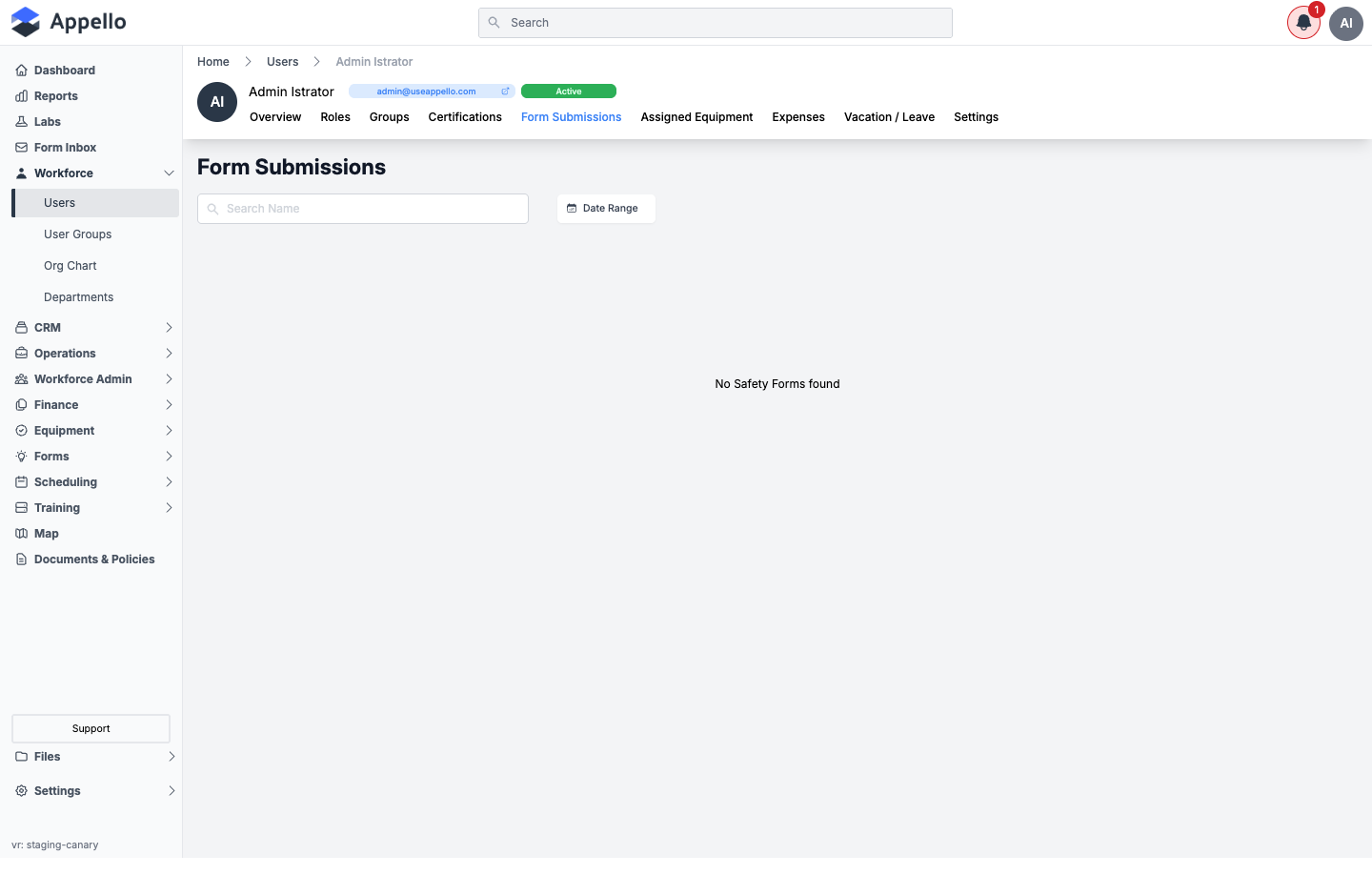
Task: Click the Reports chart icon
Action: pyautogui.click(x=21, y=96)
